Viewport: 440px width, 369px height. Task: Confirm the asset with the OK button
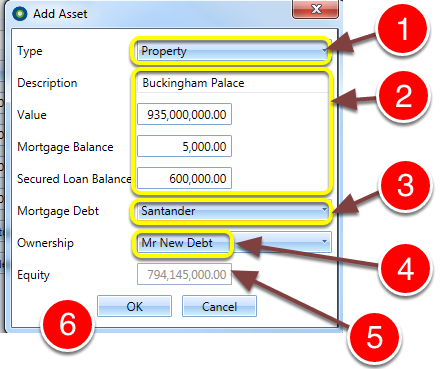pyautogui.click(x=134, y=306)
